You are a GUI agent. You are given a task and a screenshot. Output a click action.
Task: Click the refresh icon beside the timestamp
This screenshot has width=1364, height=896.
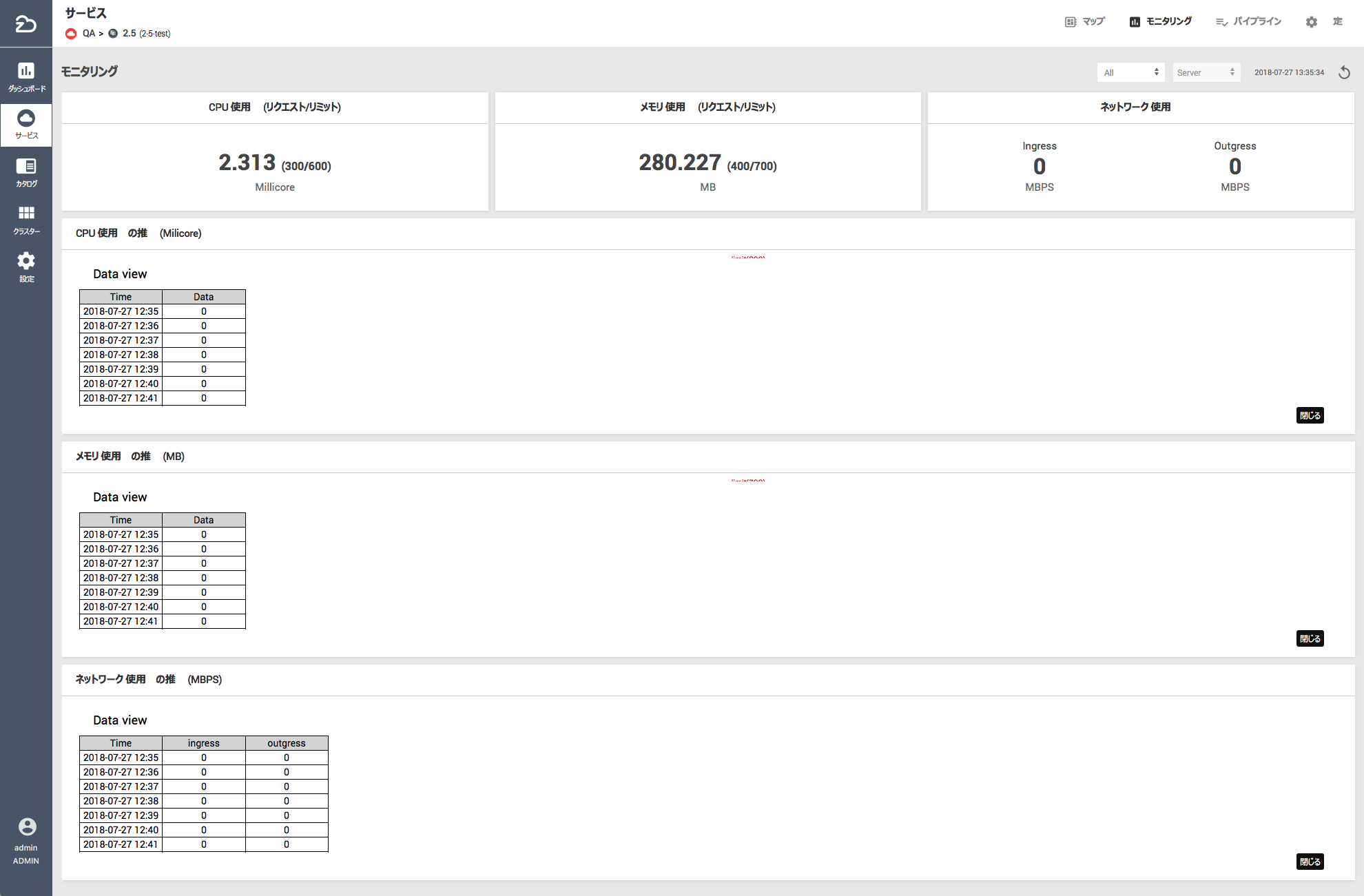(1344, 72)
